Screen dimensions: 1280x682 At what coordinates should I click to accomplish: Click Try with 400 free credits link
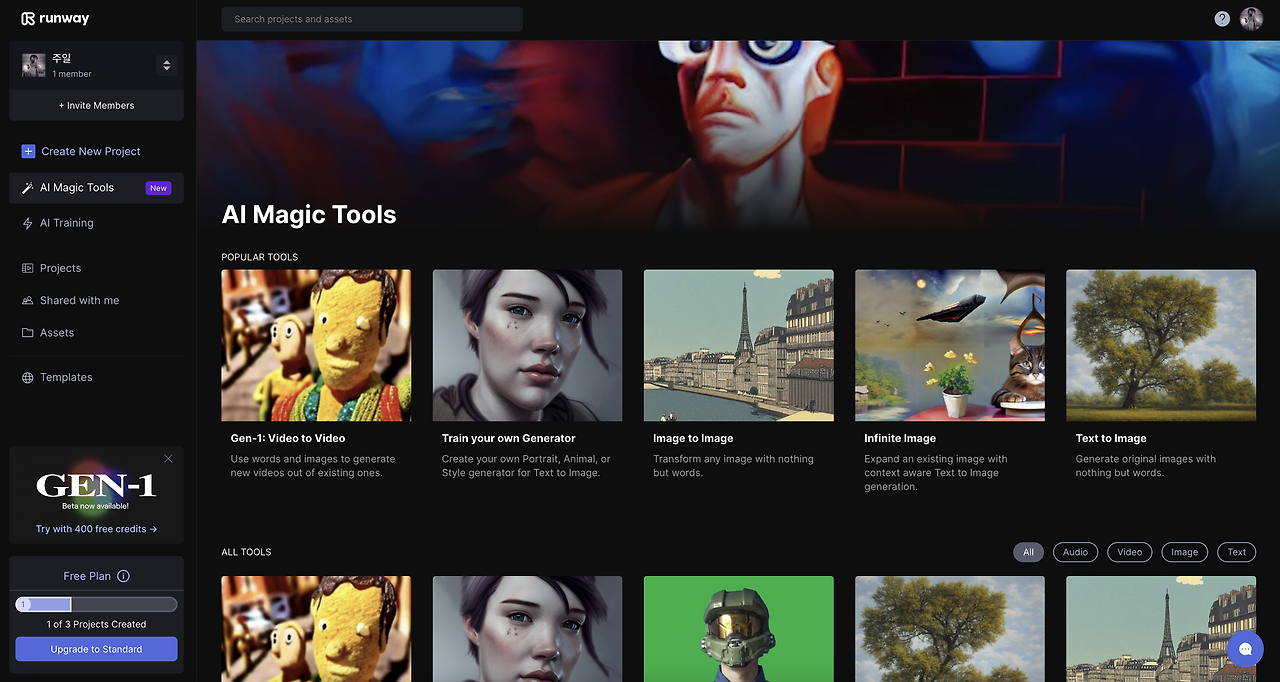[96, 529]
